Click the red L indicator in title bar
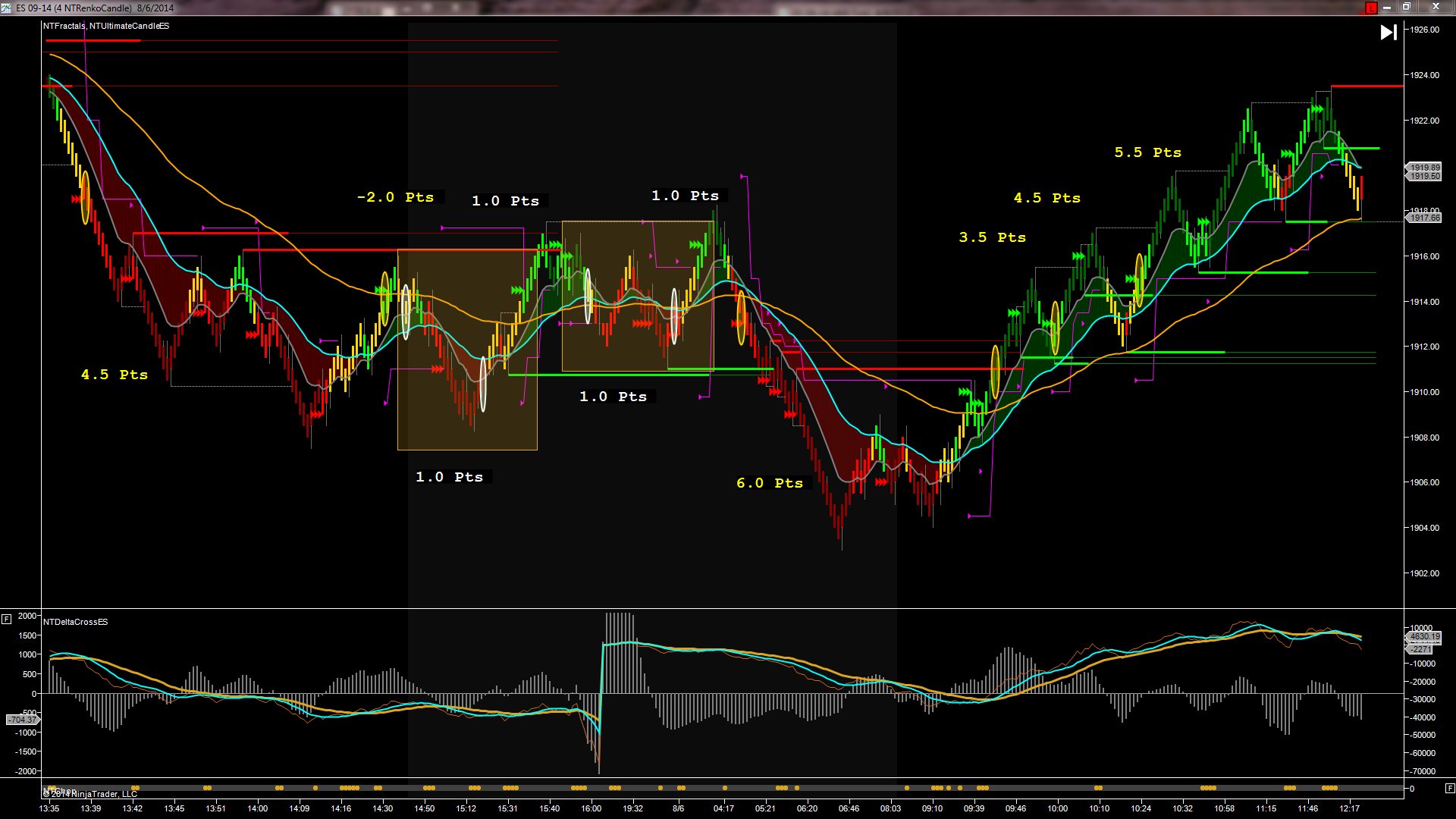The image size is (1456, 819). tap(1371, 8)
